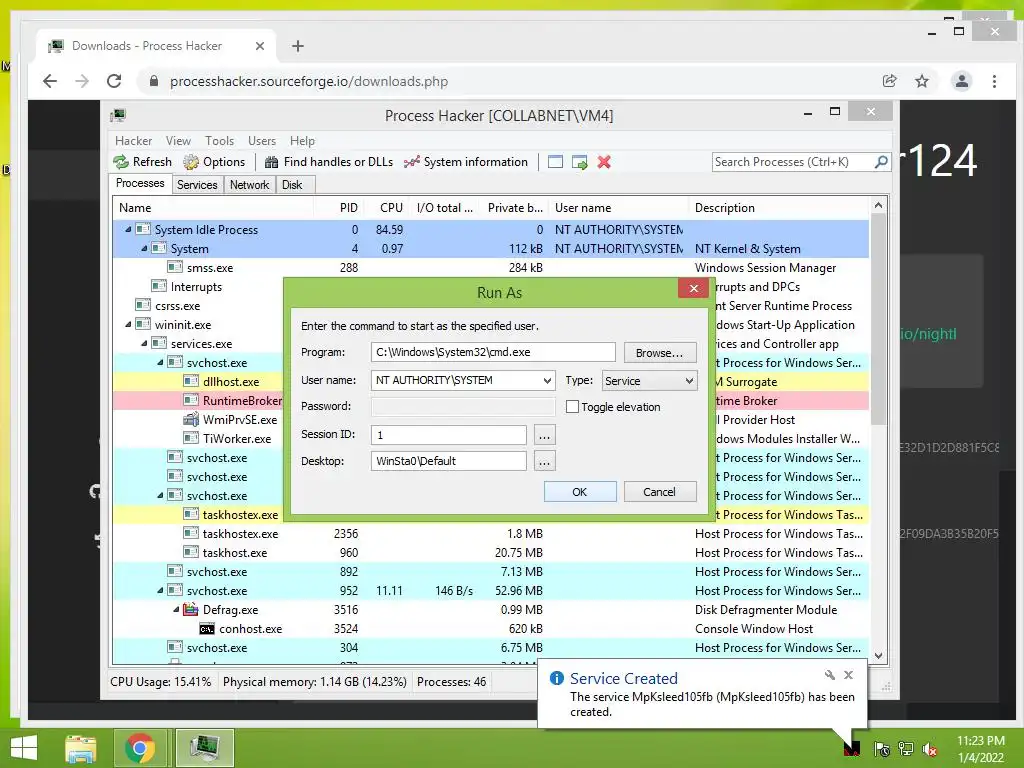Click find window and thread icon
The width and height of the screenshot is (1024, 768).
(x=579, y=162)
